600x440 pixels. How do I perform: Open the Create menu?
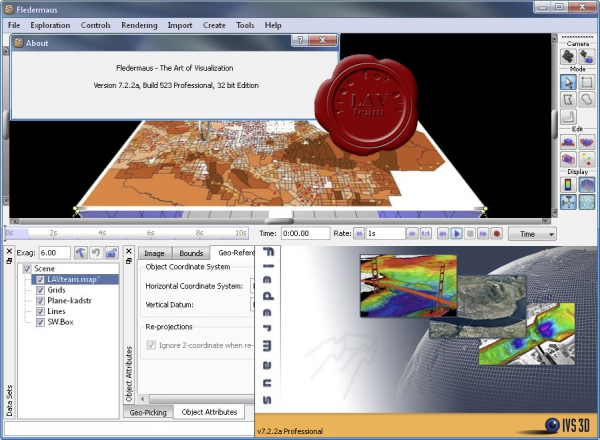(x=214, y=25)
